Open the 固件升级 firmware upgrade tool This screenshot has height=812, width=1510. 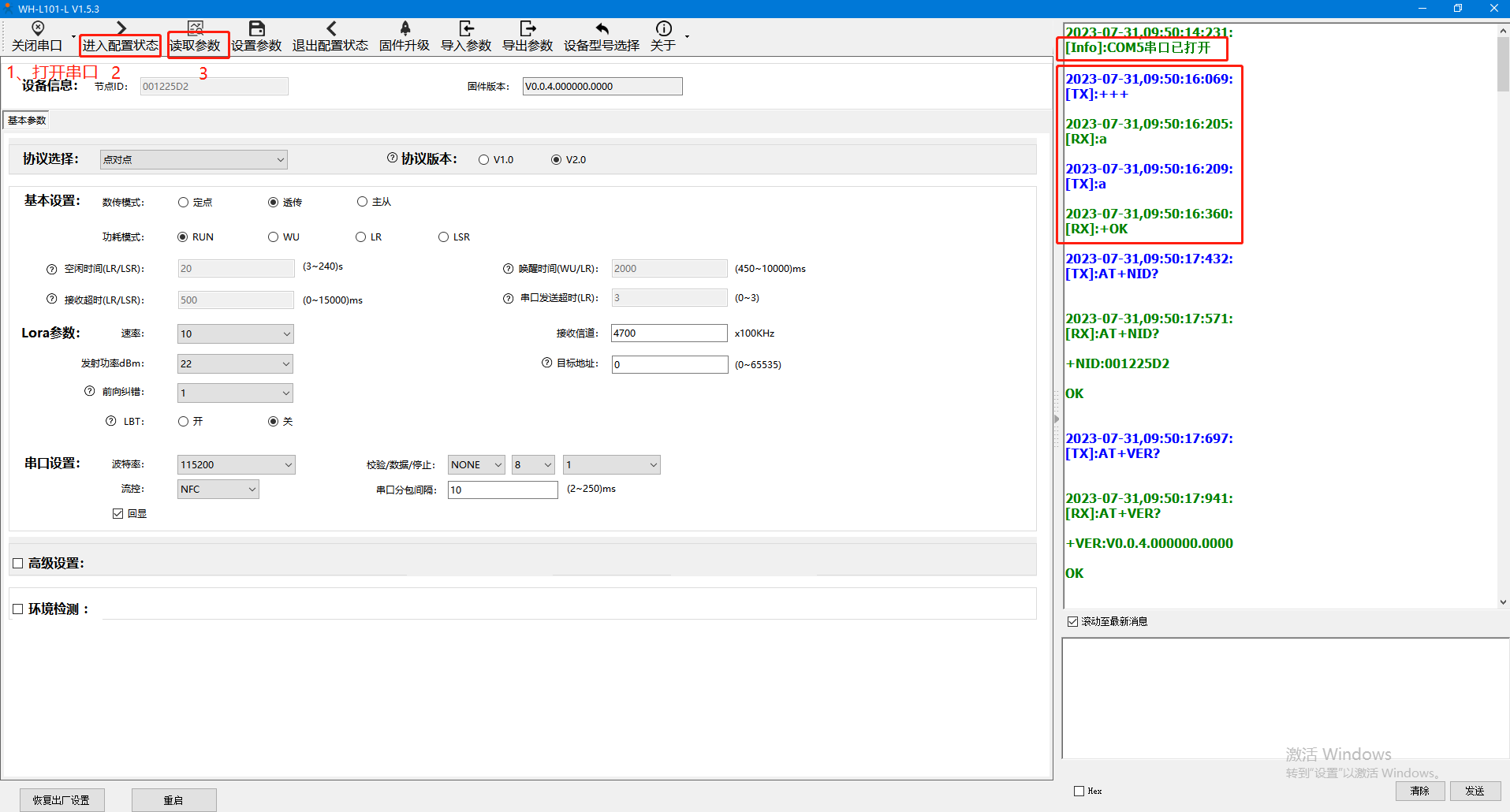coord(405,29)
